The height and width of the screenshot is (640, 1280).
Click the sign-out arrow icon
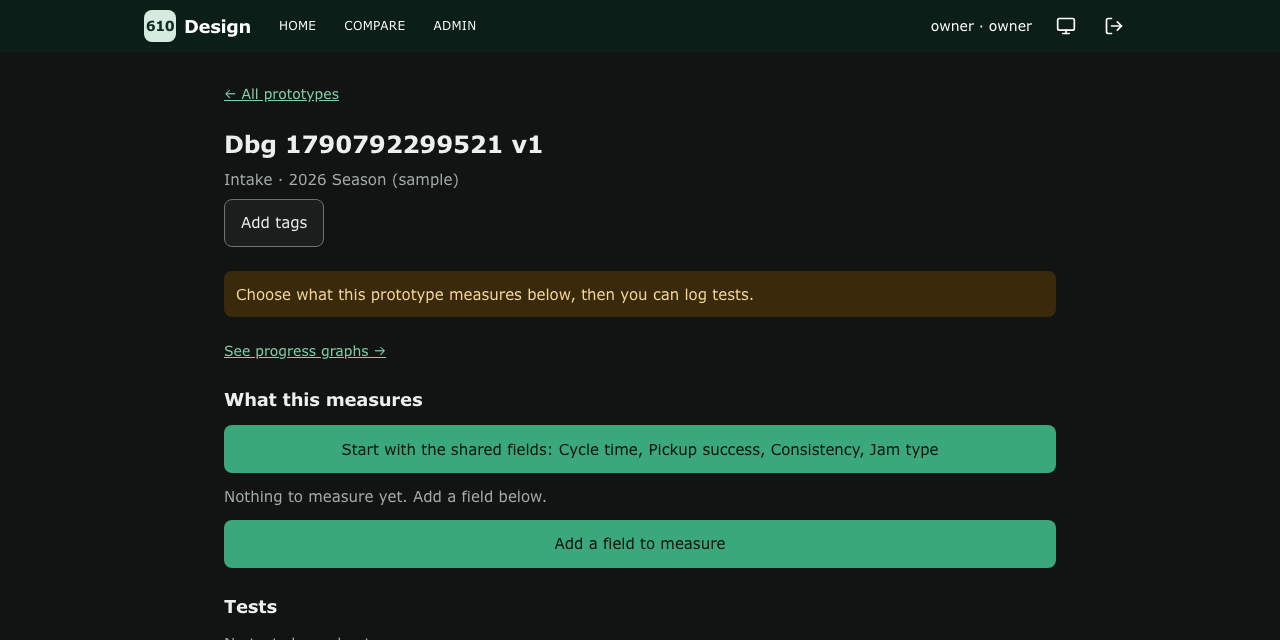tap(1114, 26)
